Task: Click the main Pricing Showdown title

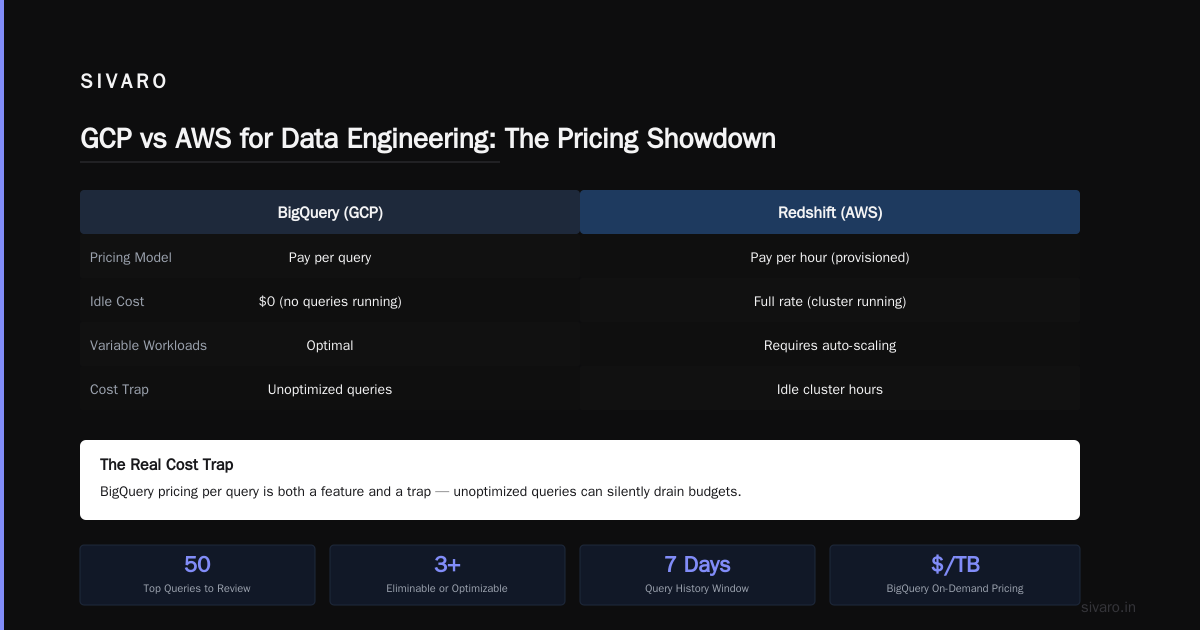Action: click(x=428, y=138)
